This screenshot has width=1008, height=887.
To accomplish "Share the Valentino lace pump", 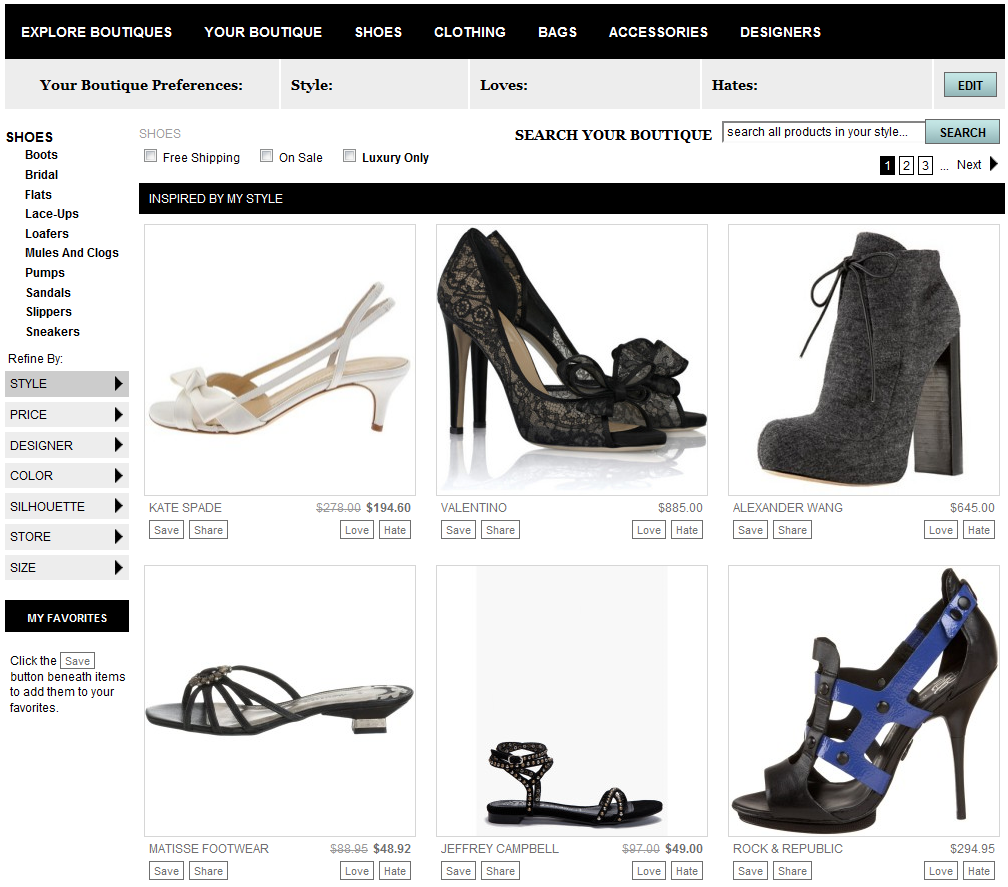I will (x=500, y=530).
